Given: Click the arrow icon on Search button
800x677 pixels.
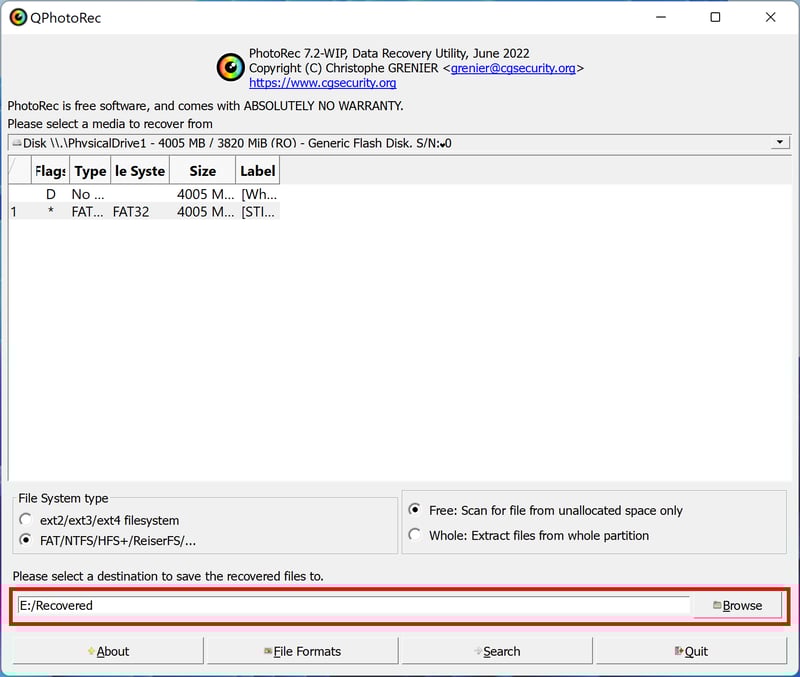Looking at the screenshot, I should [x=477, y=652].
